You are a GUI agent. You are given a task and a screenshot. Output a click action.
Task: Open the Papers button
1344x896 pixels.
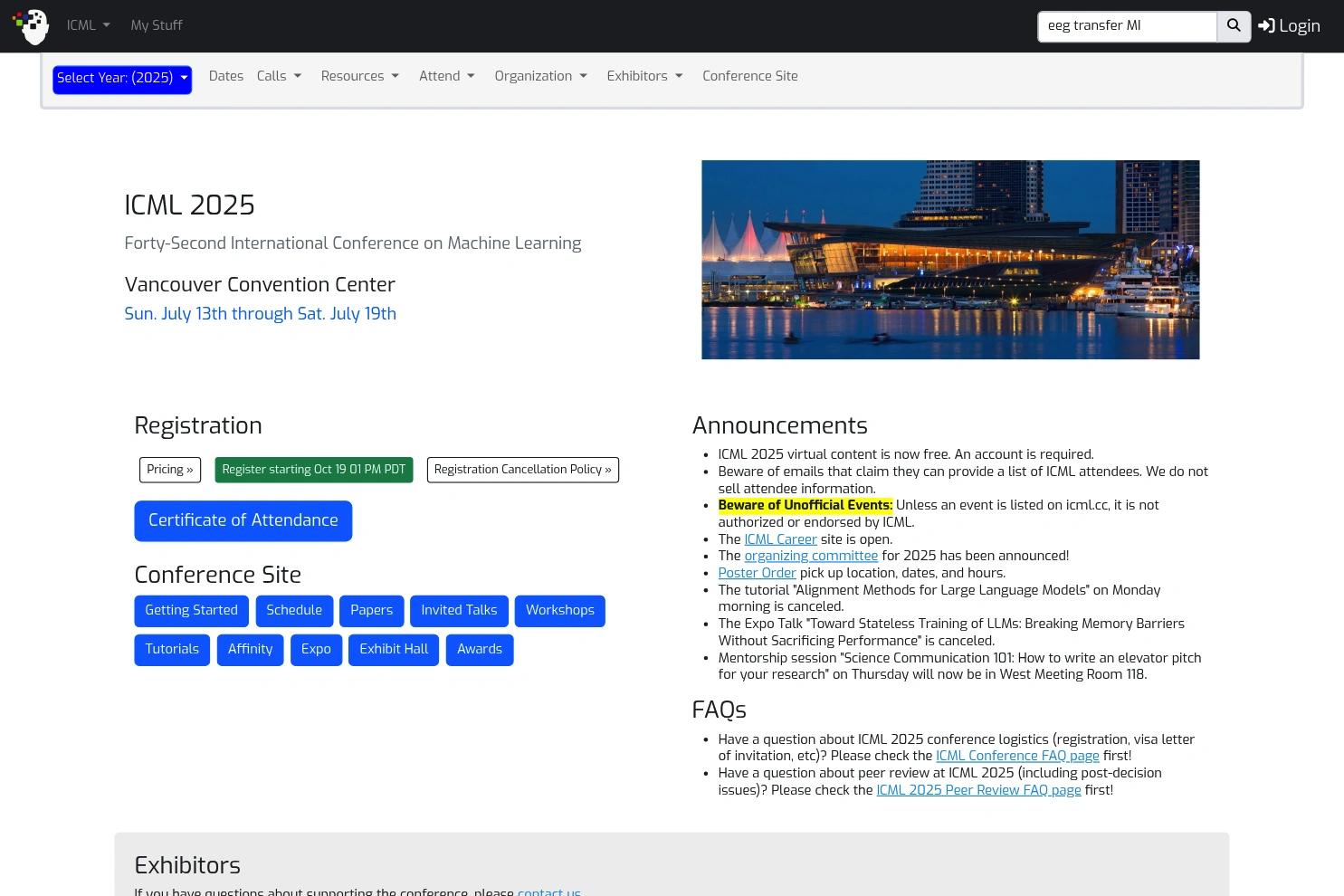[372, 611]
